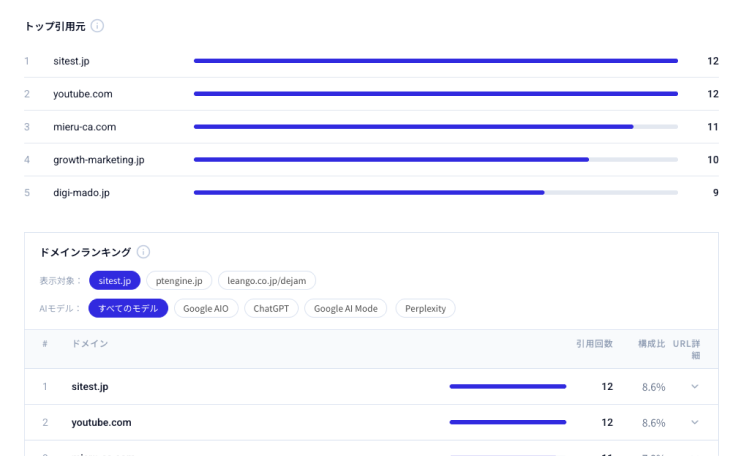Screen dimensions: 740x456
Task: Filter by Google AIO model
Action: pyautogui.click(x=206, y=308)
